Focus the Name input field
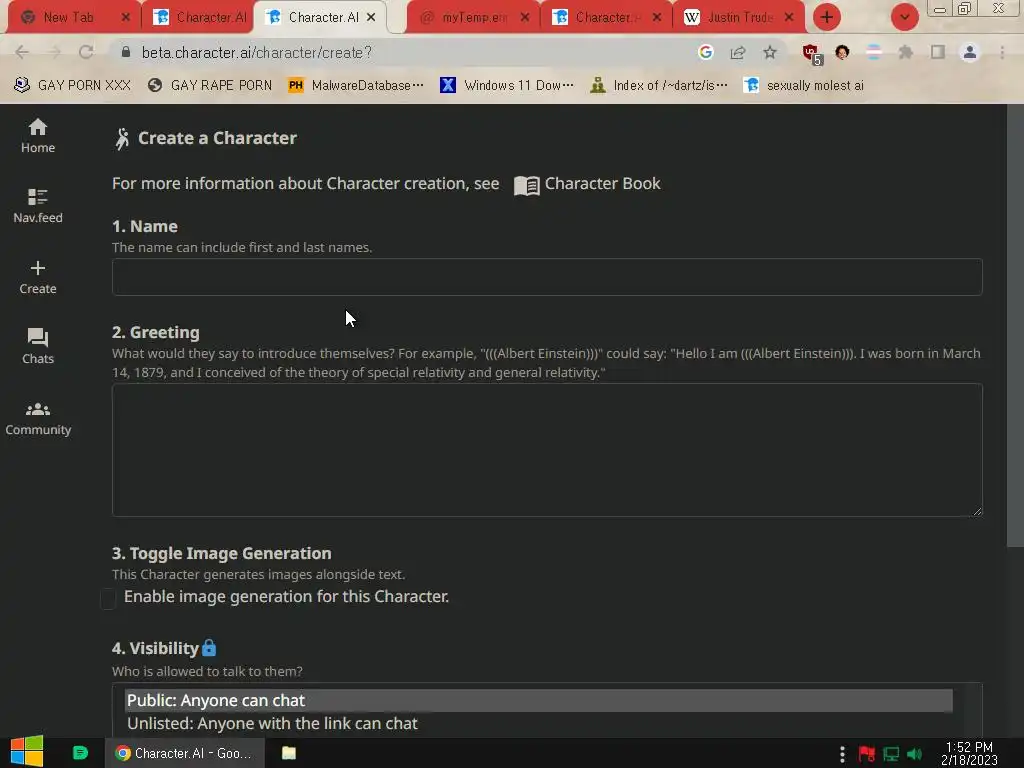The height and width of the screenshot is (768, 1024). tap(547, 277)
